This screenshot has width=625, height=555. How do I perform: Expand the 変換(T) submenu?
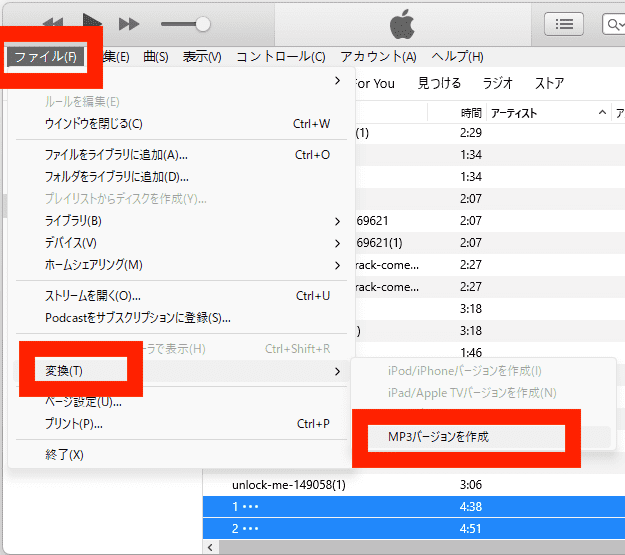[182, 371]
